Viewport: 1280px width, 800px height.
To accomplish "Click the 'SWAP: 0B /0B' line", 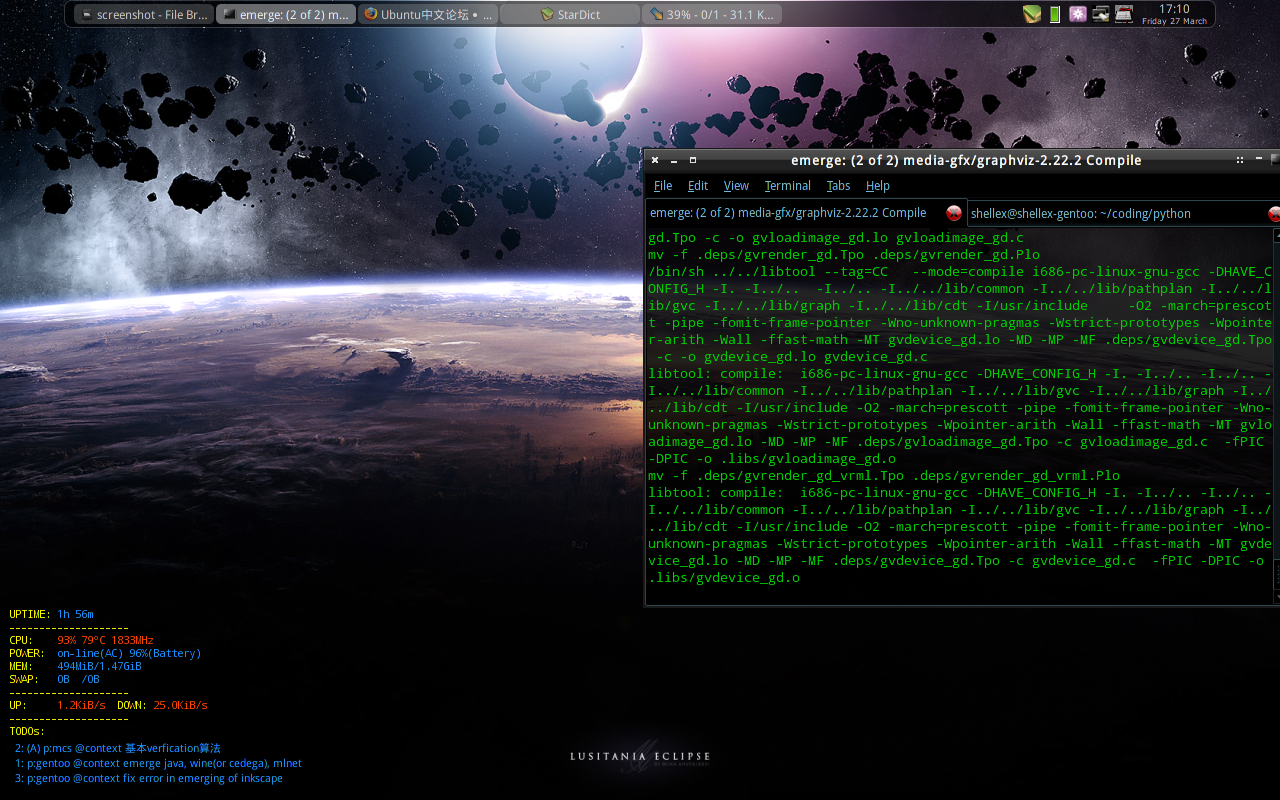I will point(54,679).
